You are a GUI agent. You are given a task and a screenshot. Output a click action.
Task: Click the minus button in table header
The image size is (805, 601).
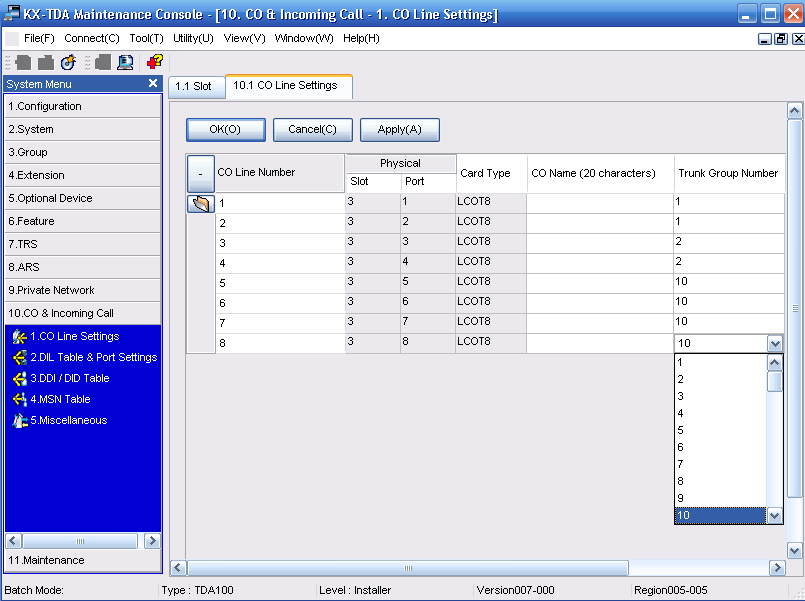[201, 174]
